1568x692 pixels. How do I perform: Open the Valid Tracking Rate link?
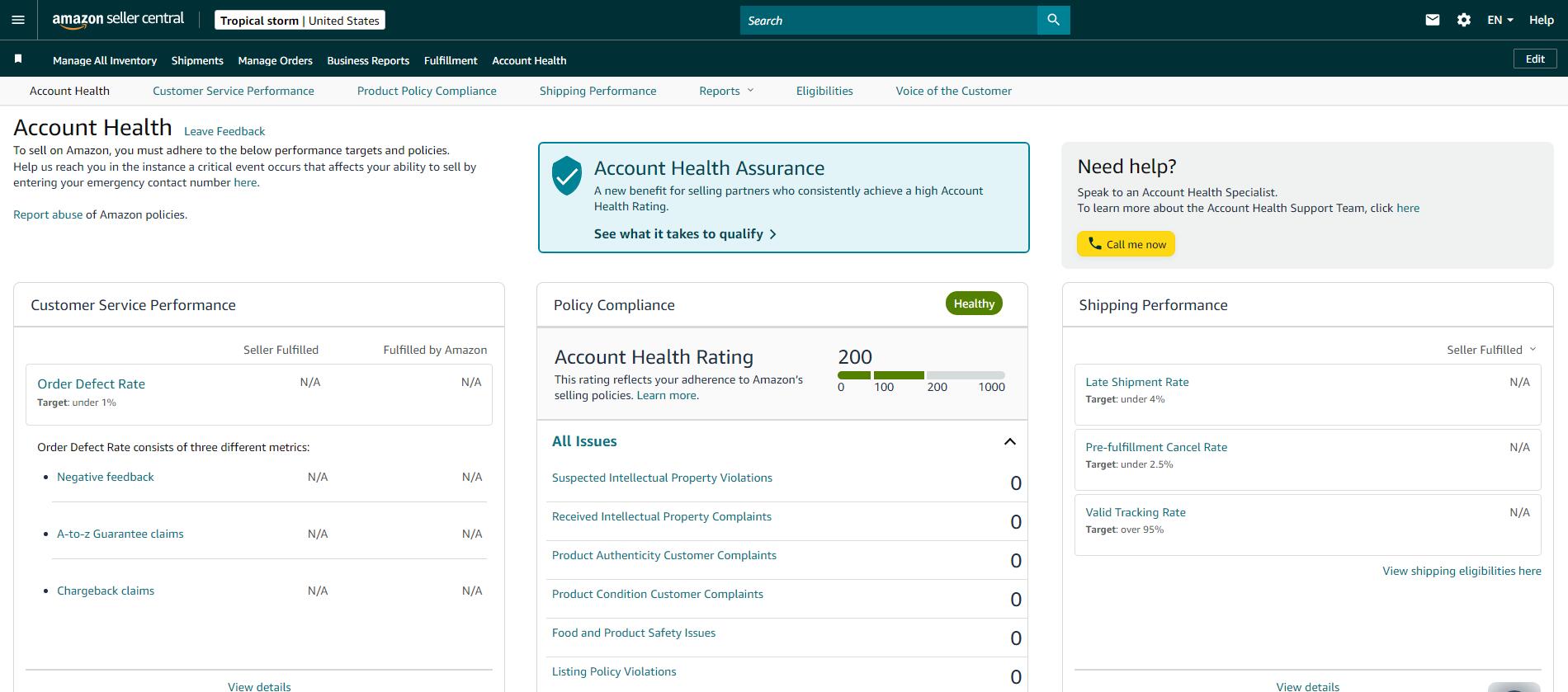coord(1136,512)
